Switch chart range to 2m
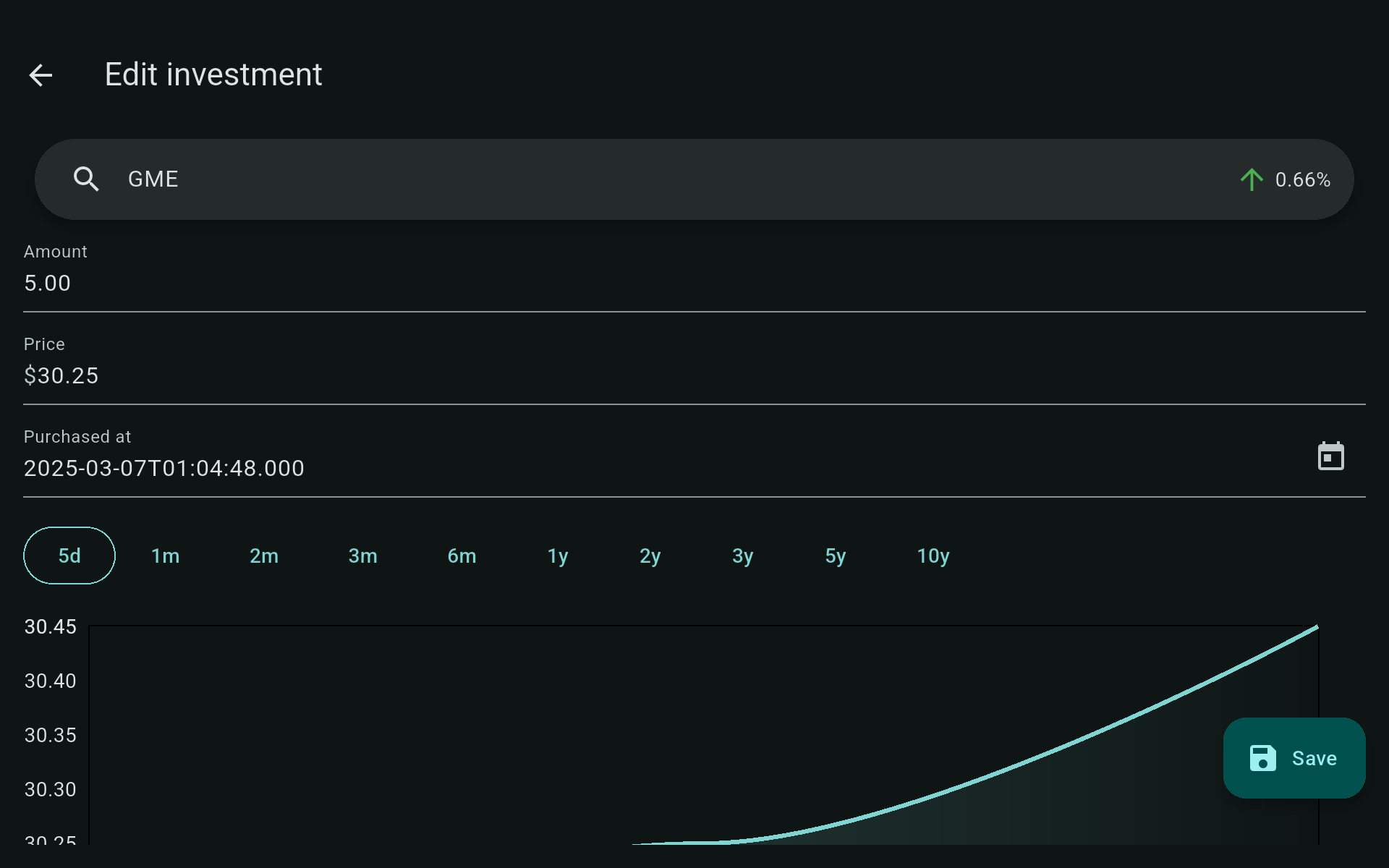The width and height of the screenshot is (1389, 868). [264, 556]
